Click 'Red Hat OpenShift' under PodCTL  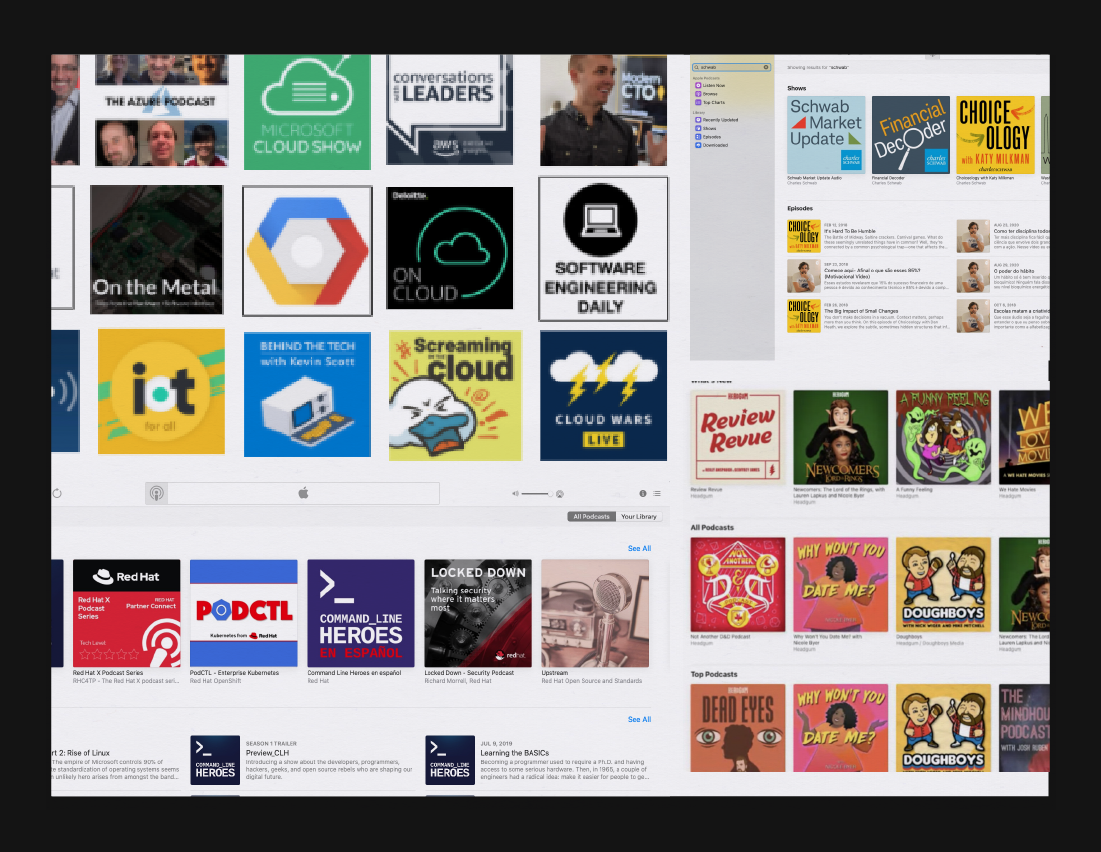(216, 681)
